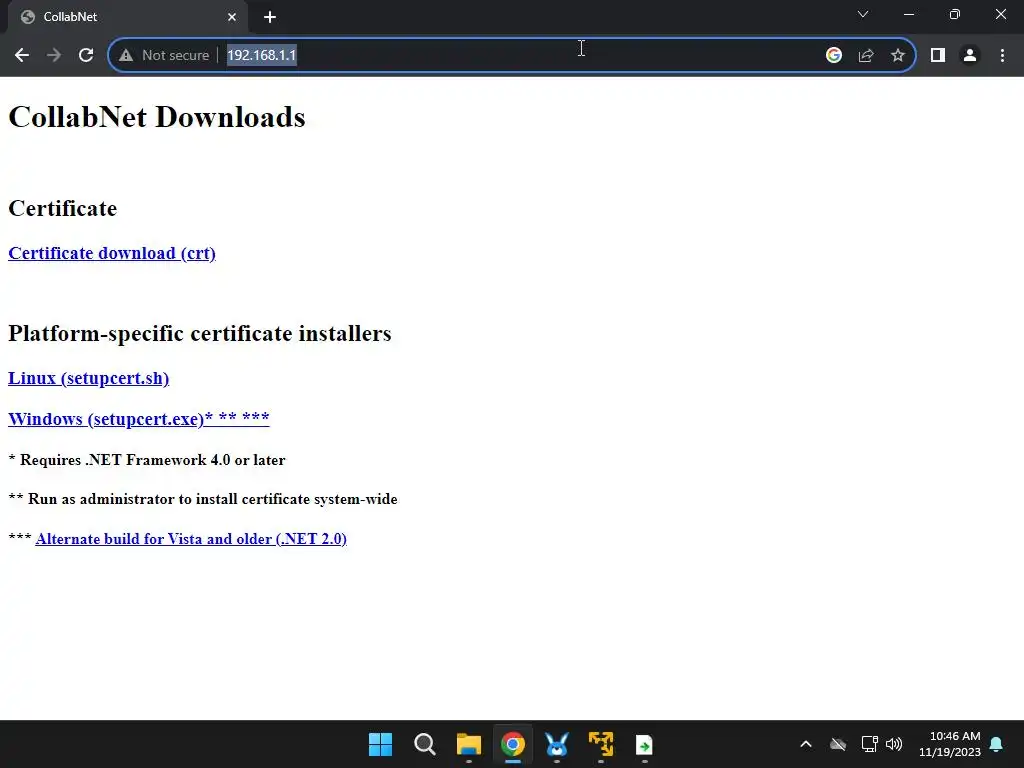This screenshot has height=768, width=1024.
Task: Download Windows (setupcert.exe) installer
Action: coord(138,419)
